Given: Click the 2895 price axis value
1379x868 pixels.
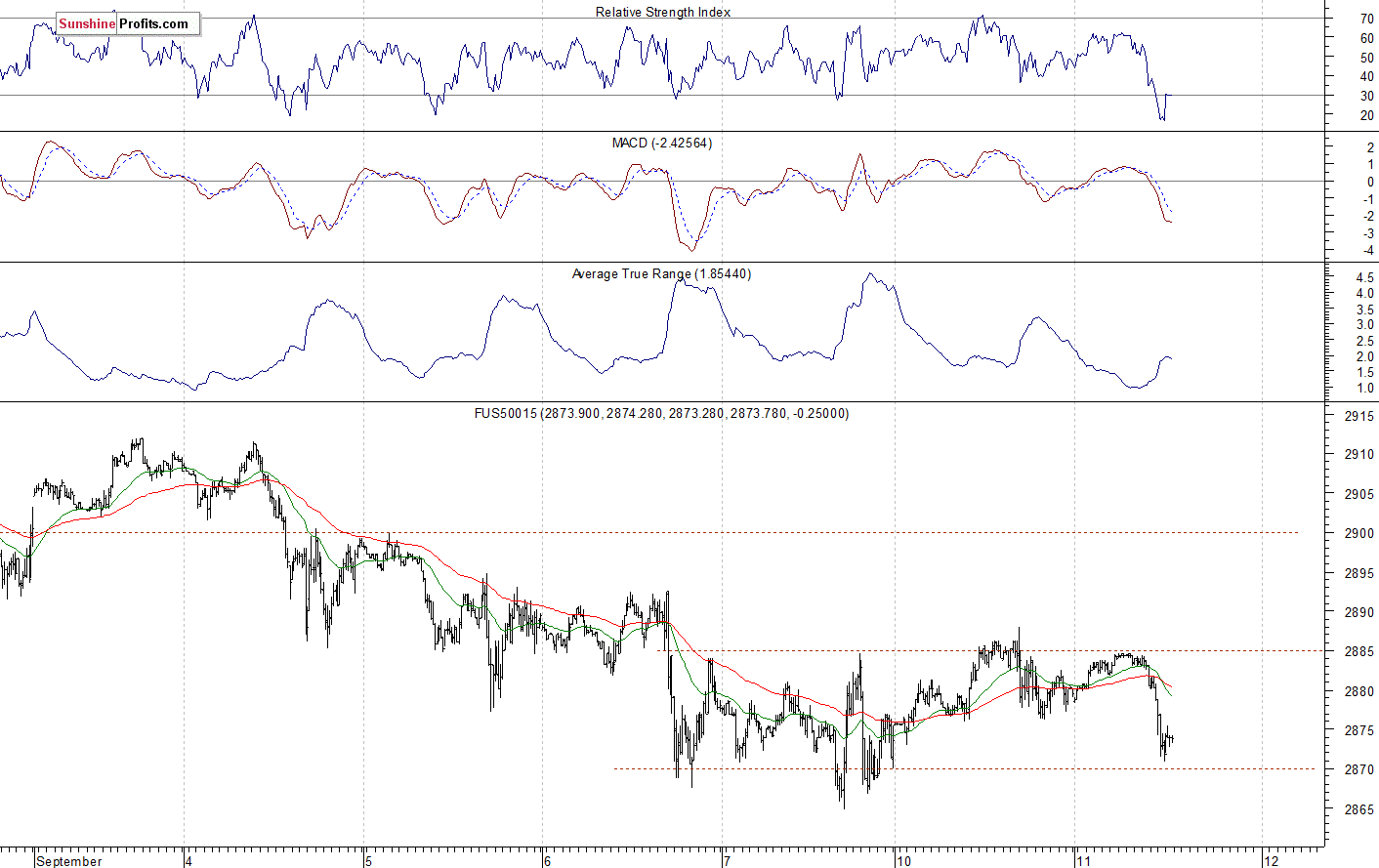Looking at the screenshot, I should 1359,573.
